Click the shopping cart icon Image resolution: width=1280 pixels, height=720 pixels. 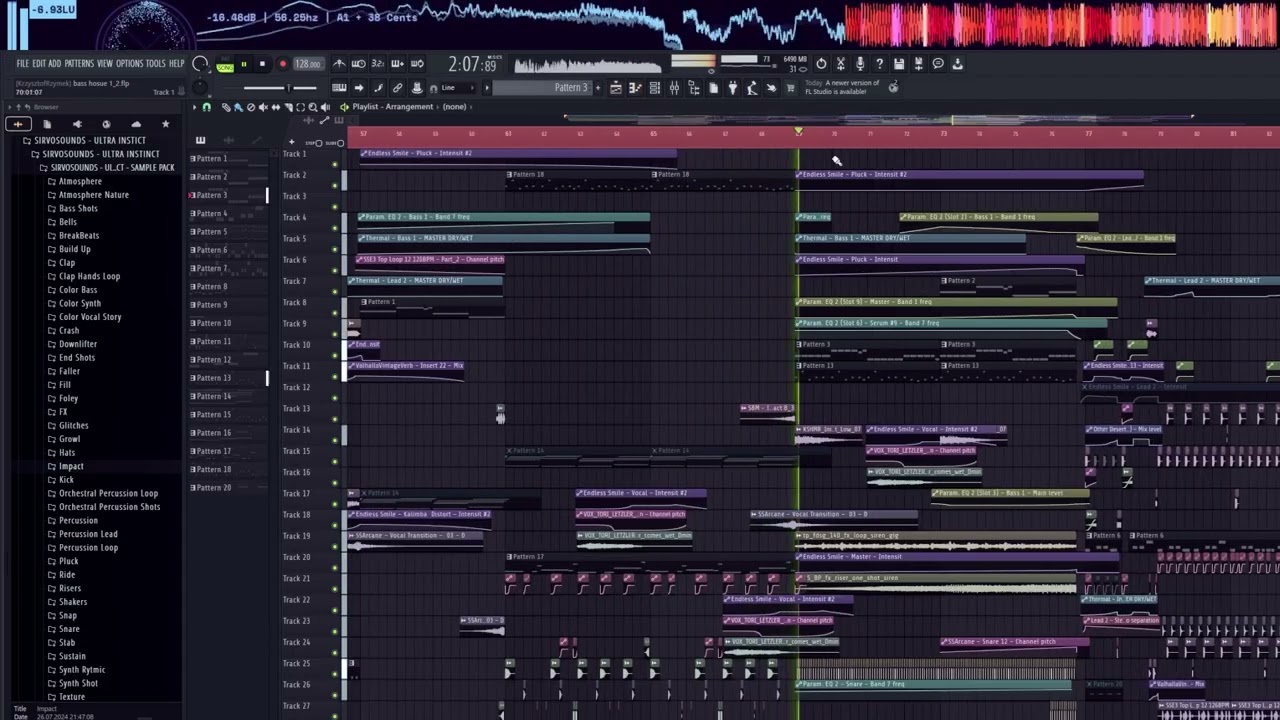(791, 88)
